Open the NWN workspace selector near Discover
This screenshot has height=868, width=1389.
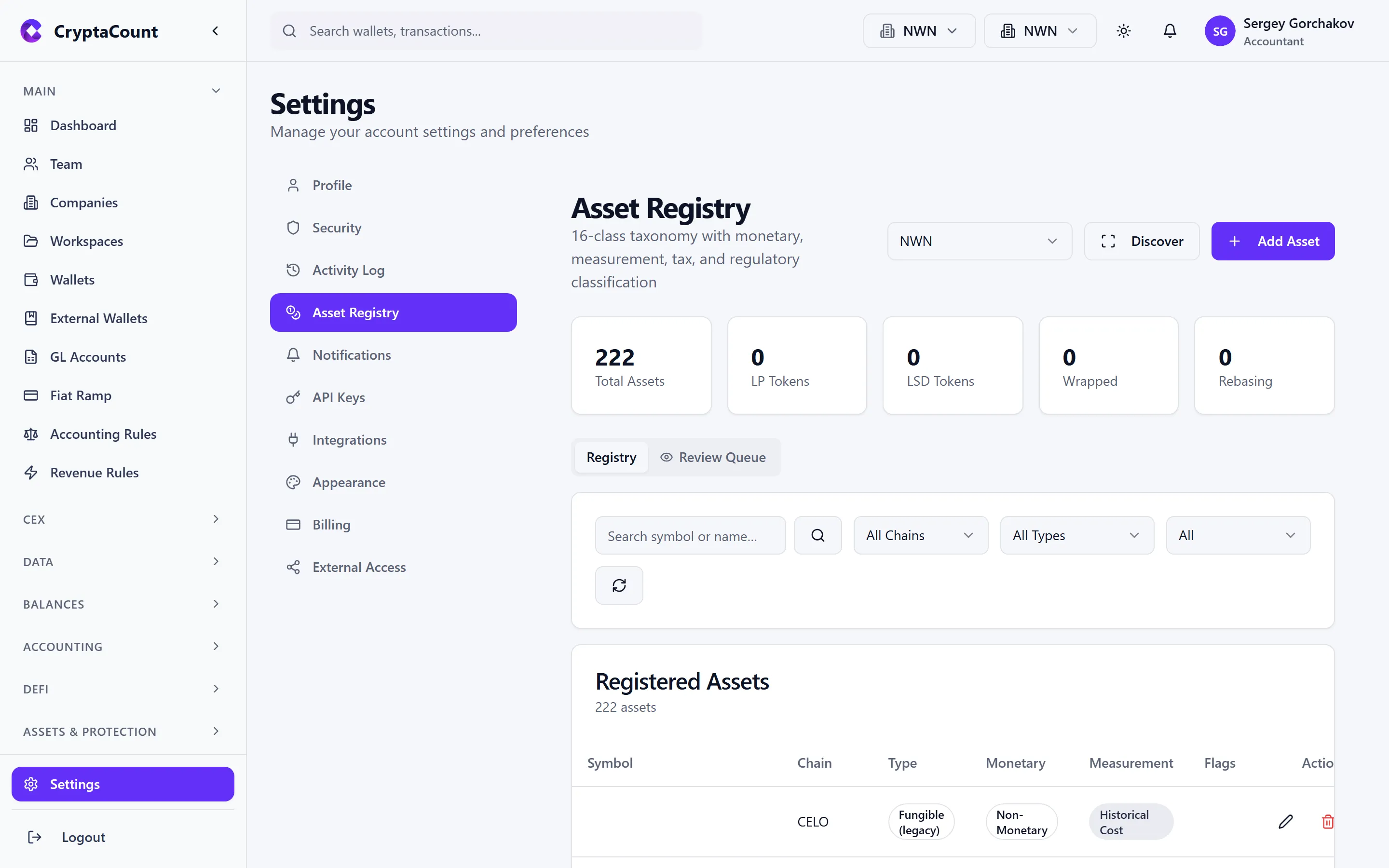click(979, 241)
